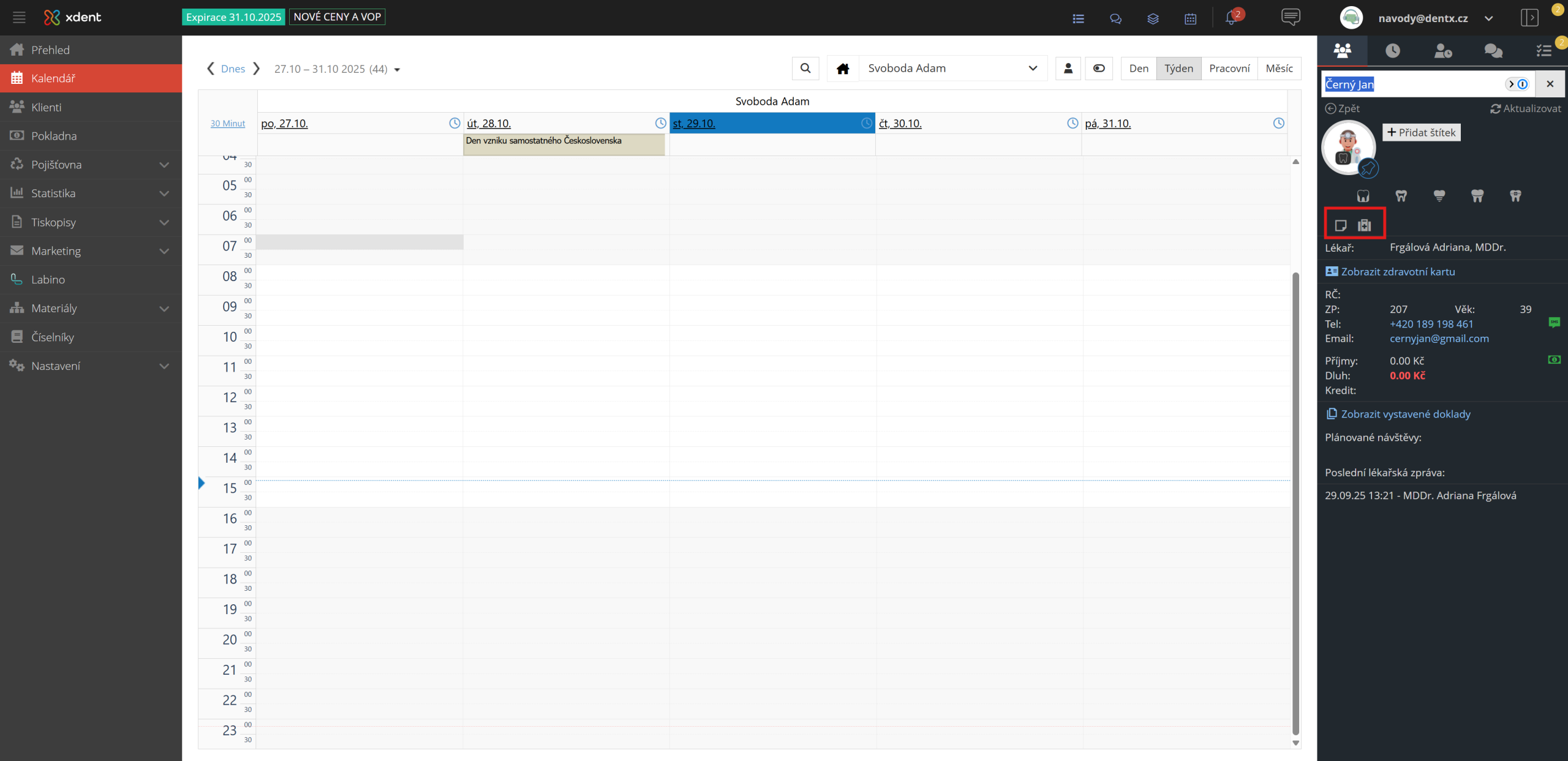The width and height of the screenshot is (1568, 761).
Task: Toggle the eye visibility button in calendar toolbar
Action: (x=1099, y=69)
